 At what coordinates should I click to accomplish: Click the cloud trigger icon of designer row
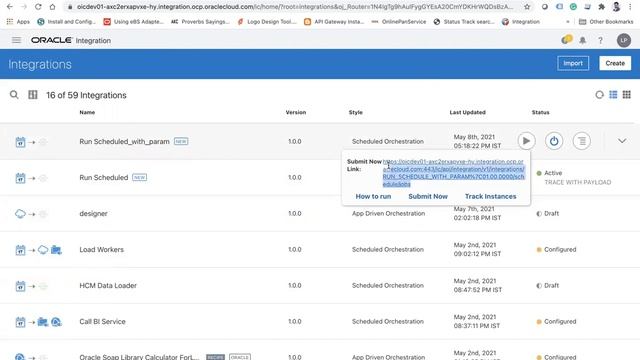tap(20, 213)
